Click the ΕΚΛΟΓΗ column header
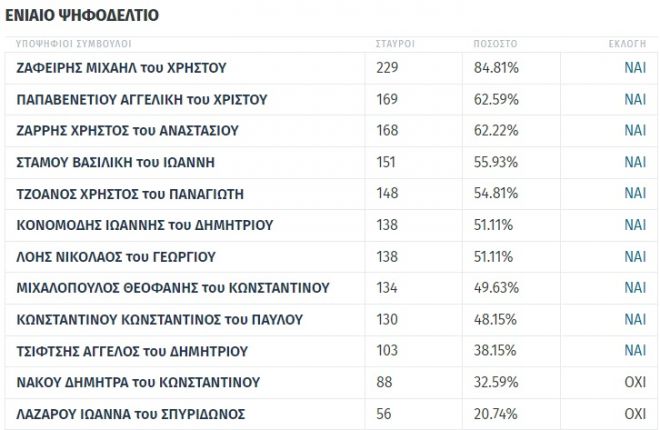This screenshot has height=430, width=660. pos(627,45)
